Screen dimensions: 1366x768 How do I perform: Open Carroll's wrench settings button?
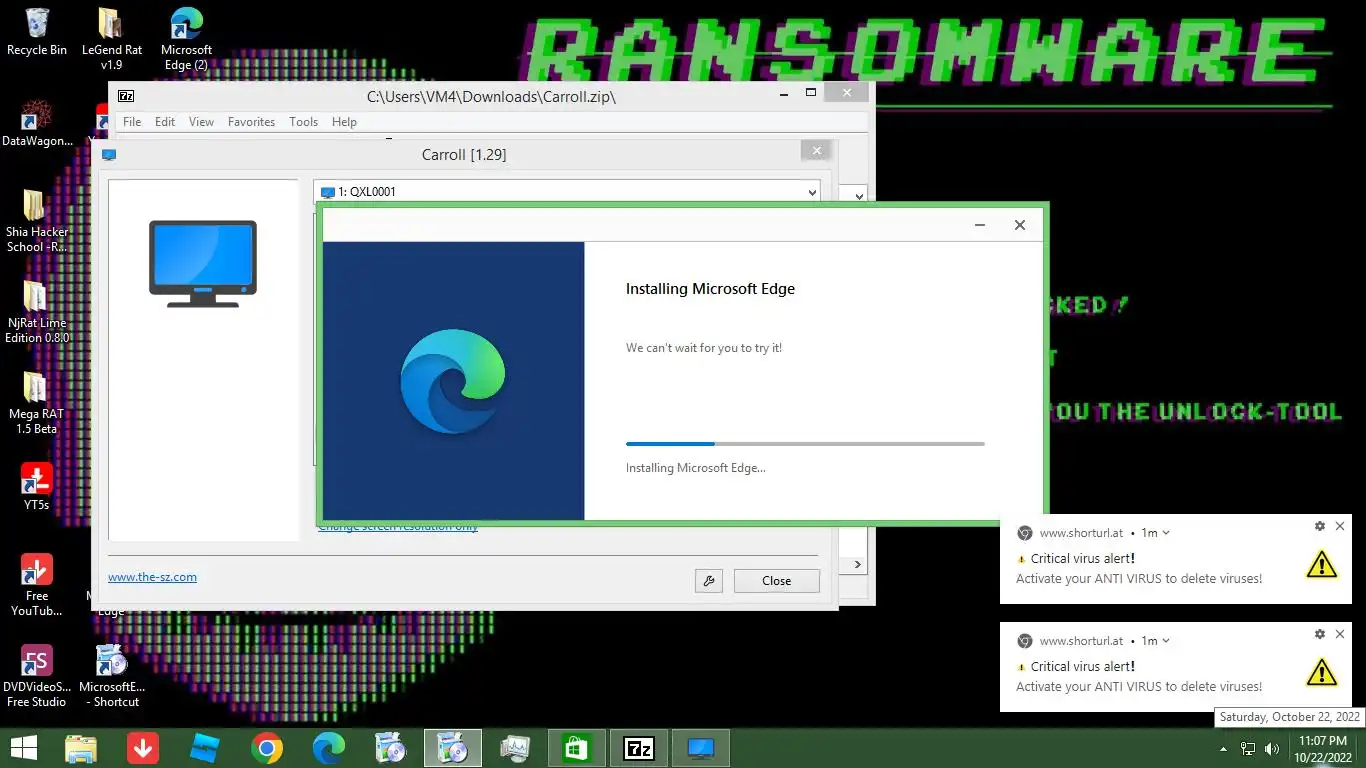point(709,581)
